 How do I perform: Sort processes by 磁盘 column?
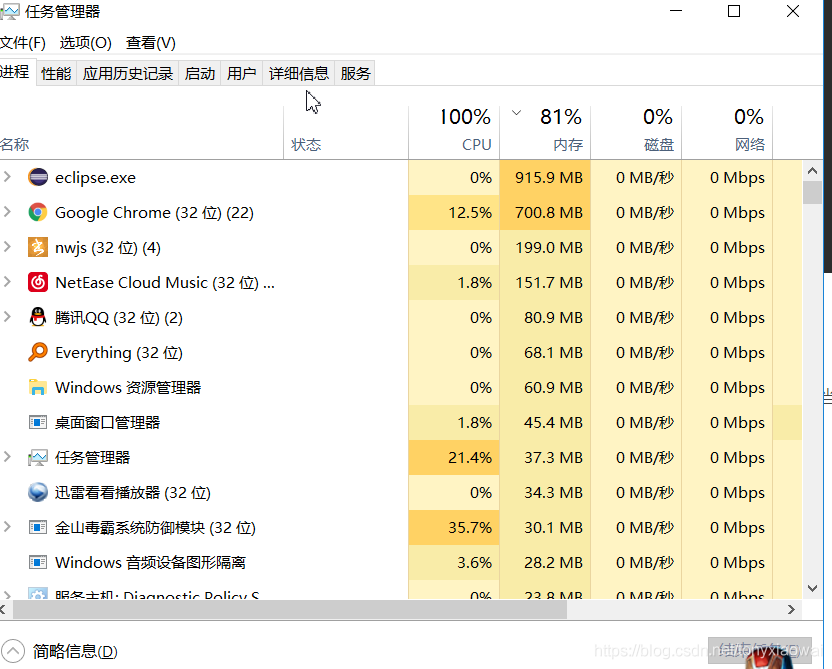[x=636, y=133]
